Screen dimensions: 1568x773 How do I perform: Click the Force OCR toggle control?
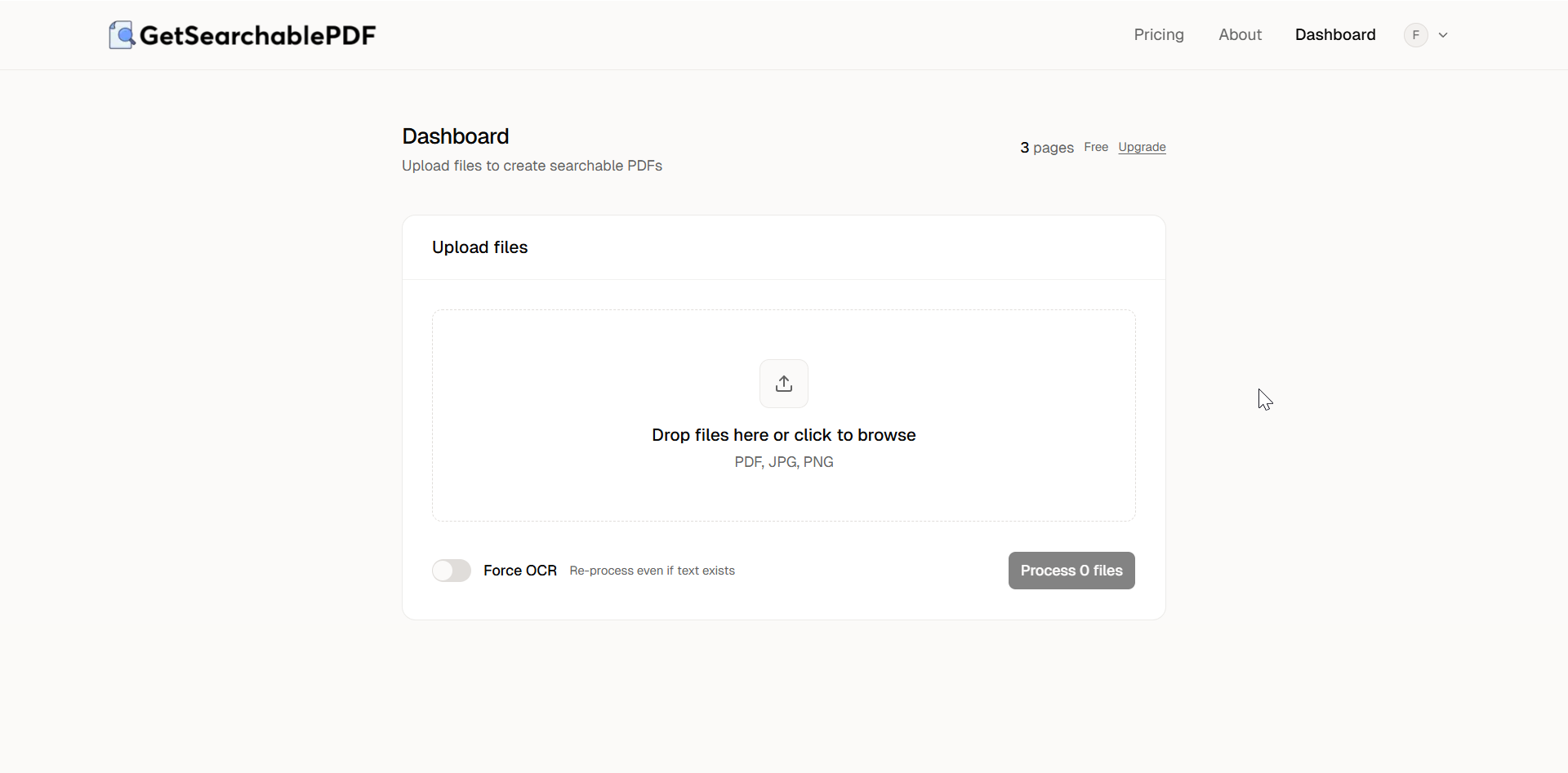[452, 570]
